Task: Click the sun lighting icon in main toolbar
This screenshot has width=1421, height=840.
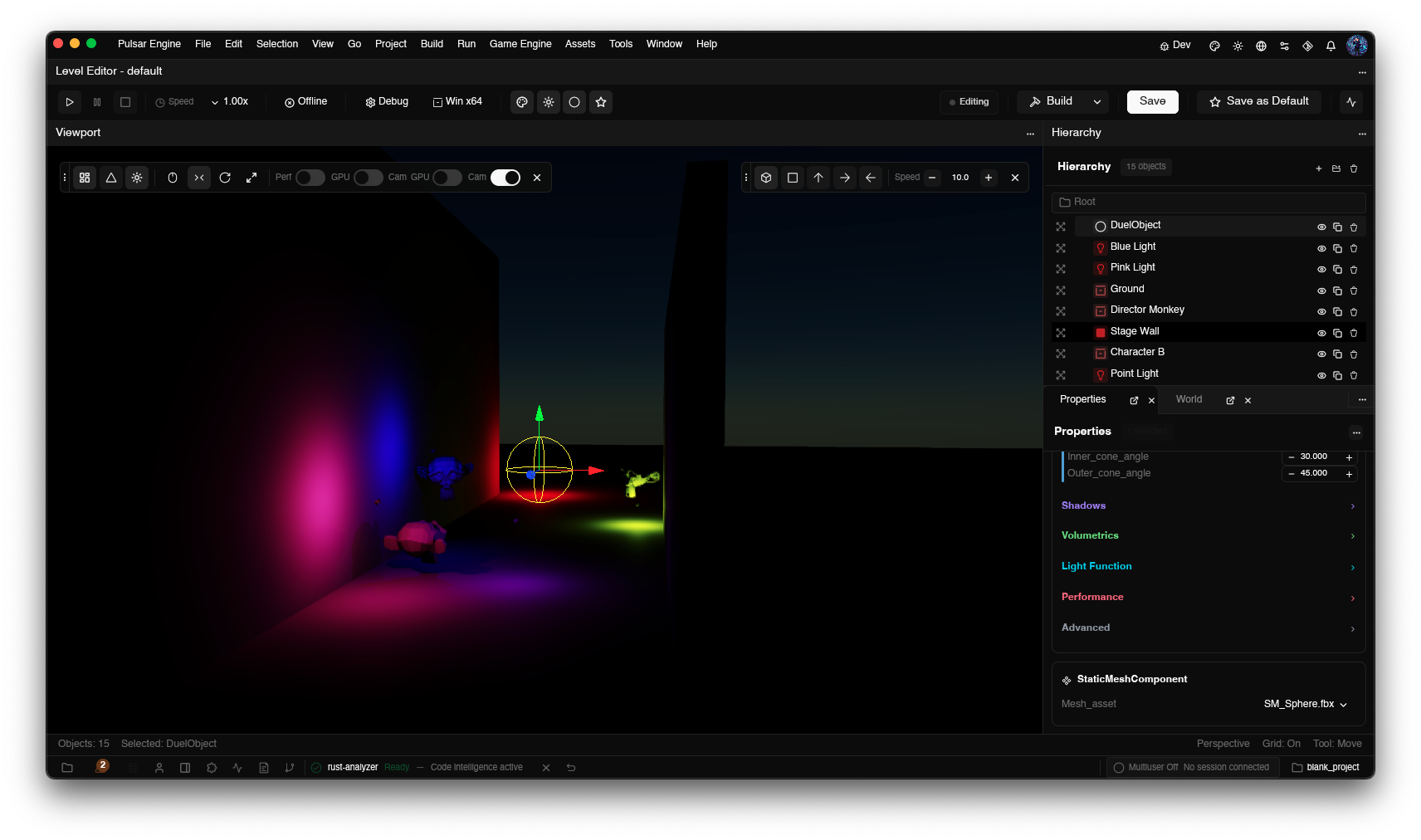Action: (x=549, y=102)
